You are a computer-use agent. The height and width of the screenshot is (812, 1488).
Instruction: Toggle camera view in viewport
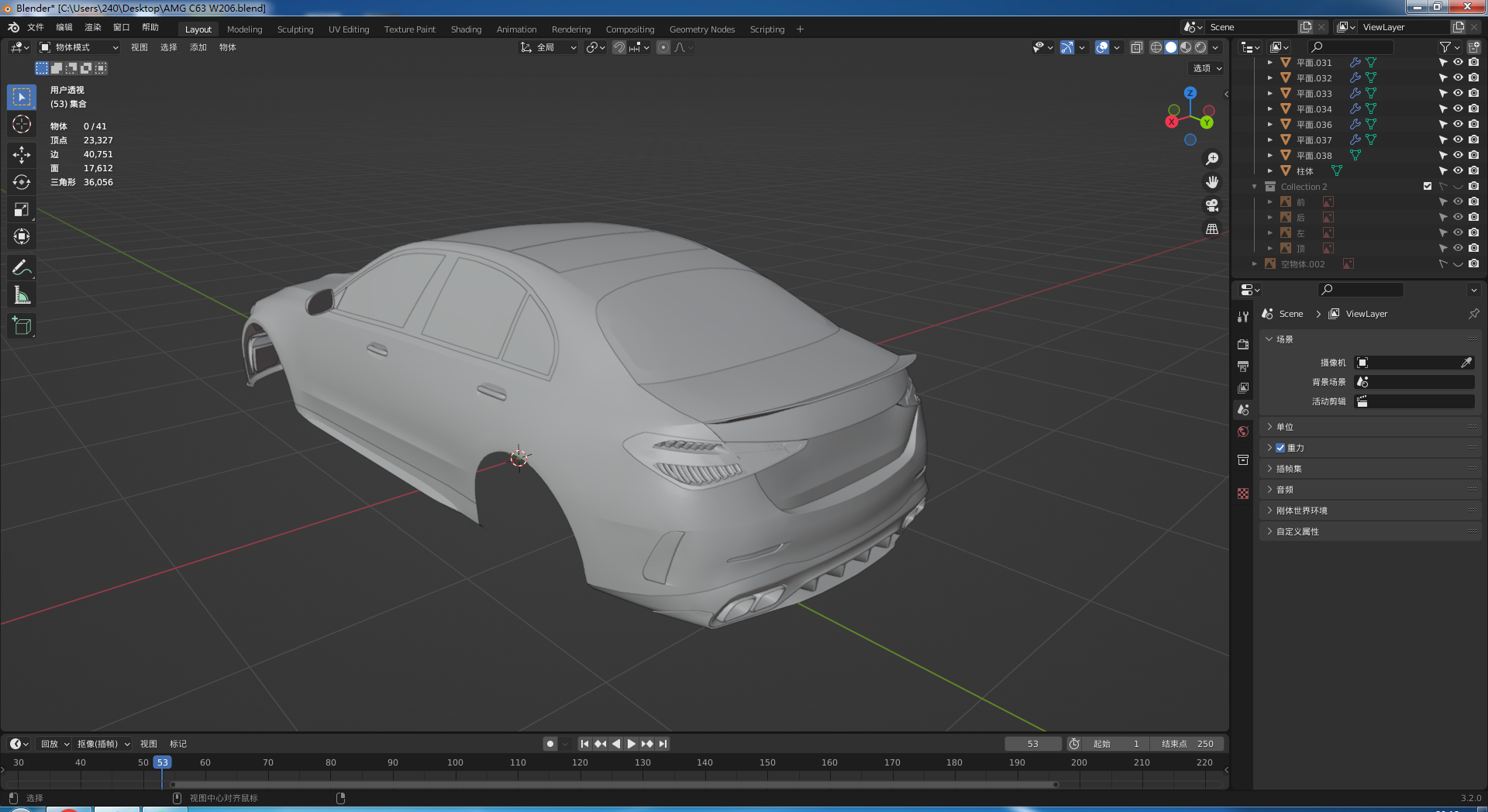click(1212, 205)
